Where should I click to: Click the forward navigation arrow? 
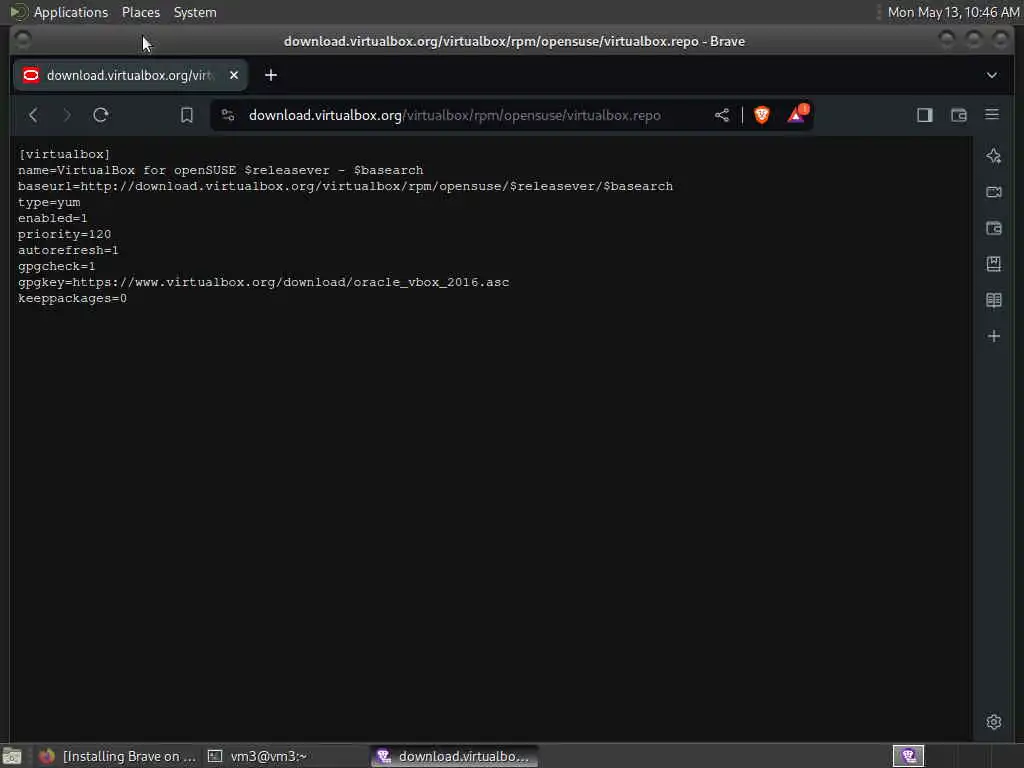67,116
